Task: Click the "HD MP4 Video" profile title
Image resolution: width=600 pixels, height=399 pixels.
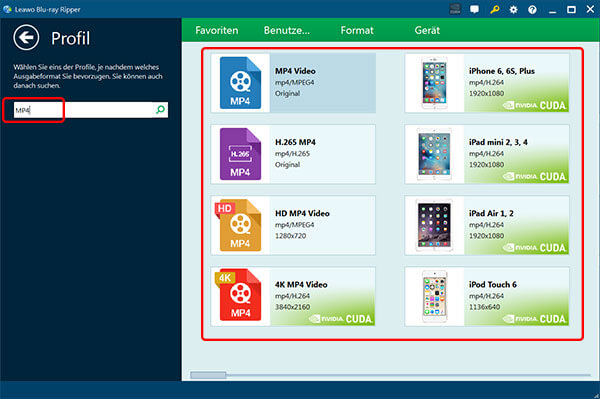Action: (x=302, y=213)
